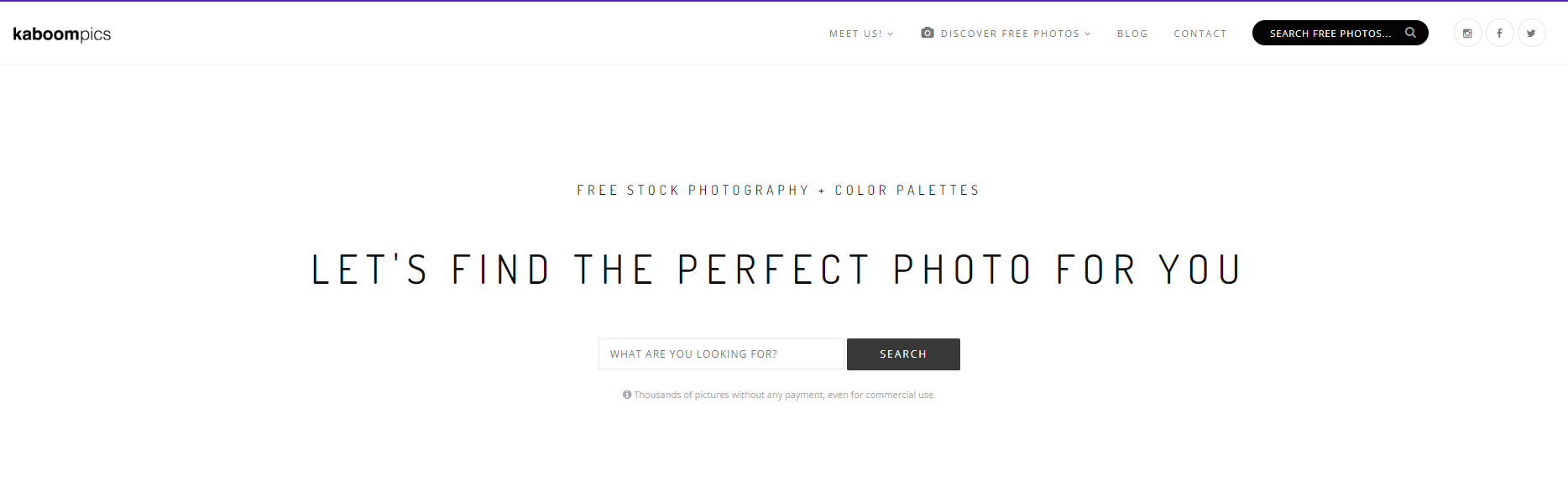Click the dark Search button
The width and height of the screenshot is (1568, 477).
pyautogui.click(x=903, y=354)
